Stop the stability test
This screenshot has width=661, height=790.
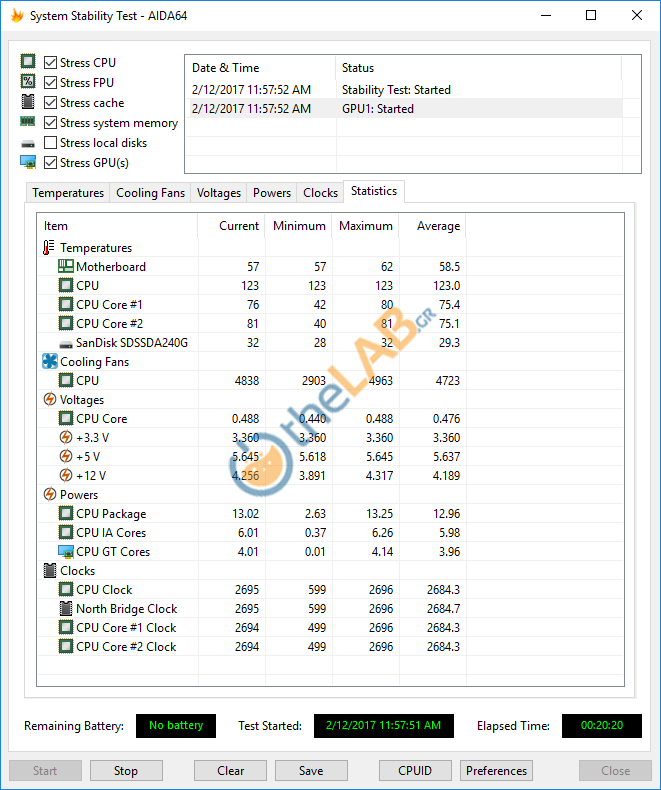126,771
